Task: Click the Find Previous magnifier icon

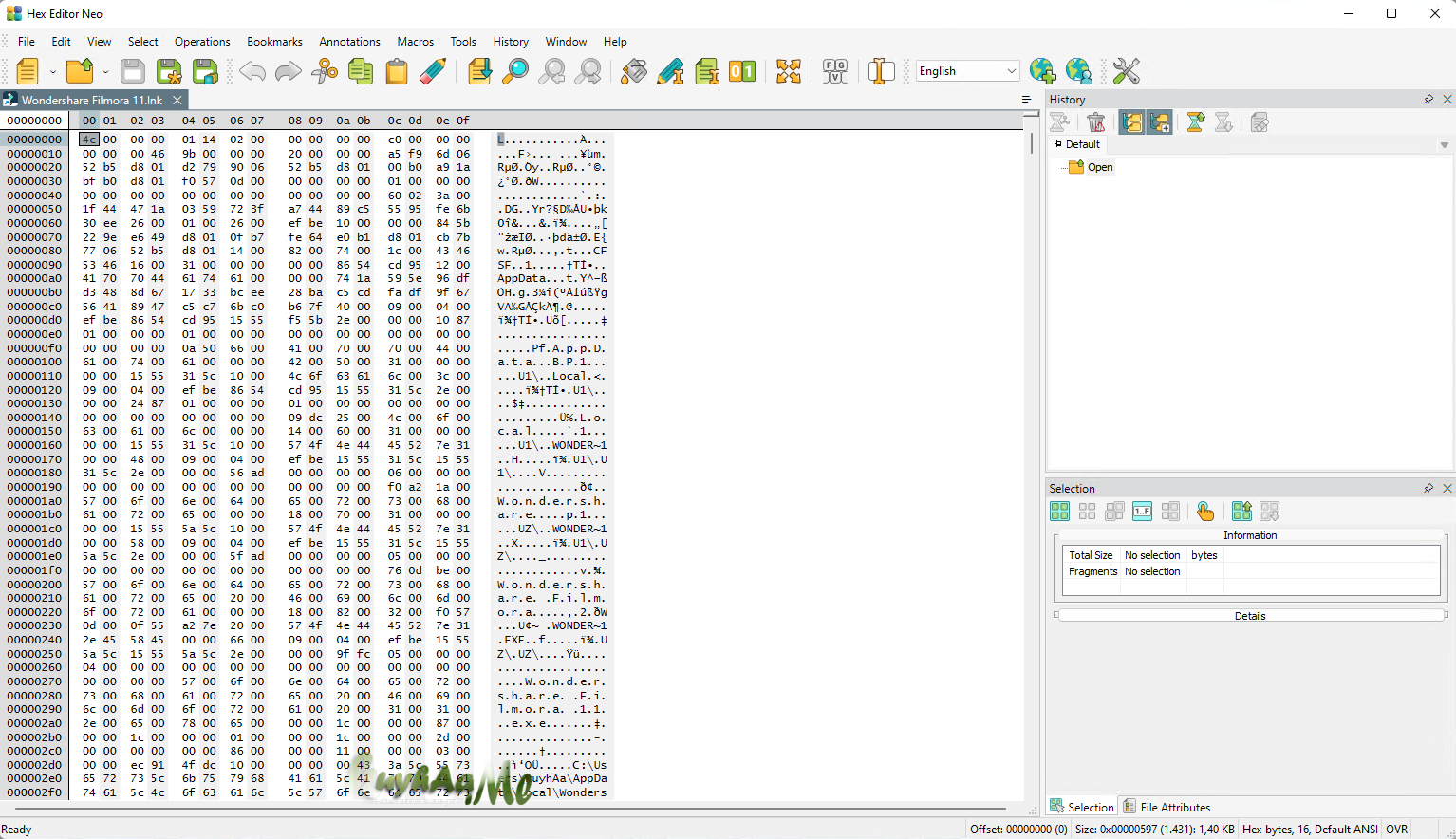Action: pos(551,71)
